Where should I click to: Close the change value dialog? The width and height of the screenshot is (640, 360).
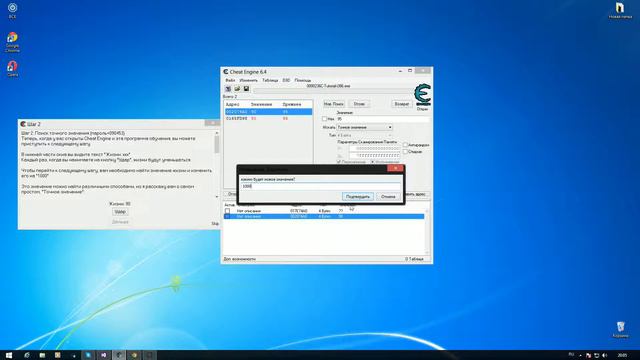click(x=395, y=168)
